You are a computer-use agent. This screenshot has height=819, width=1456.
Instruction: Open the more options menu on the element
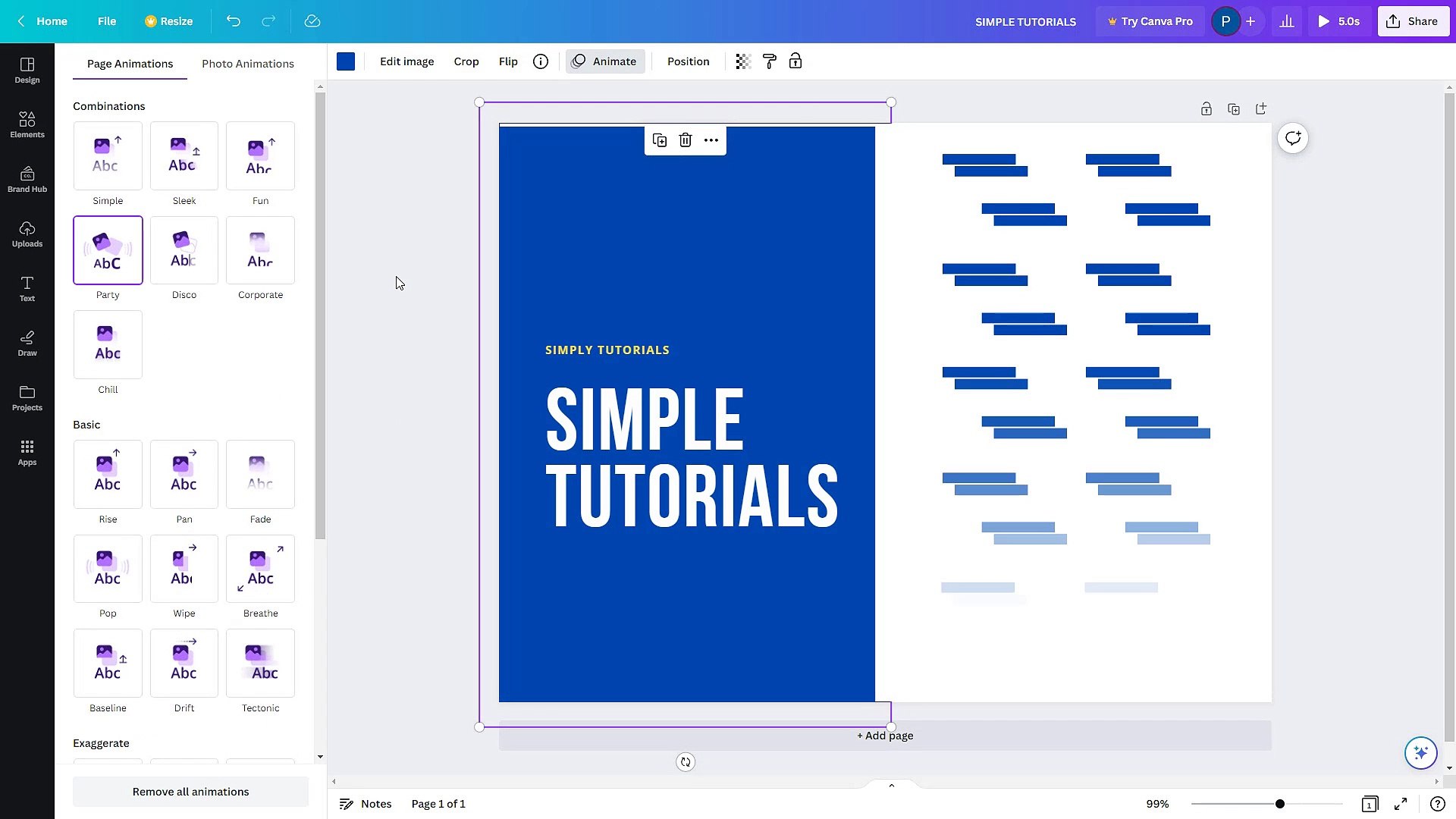711,140
